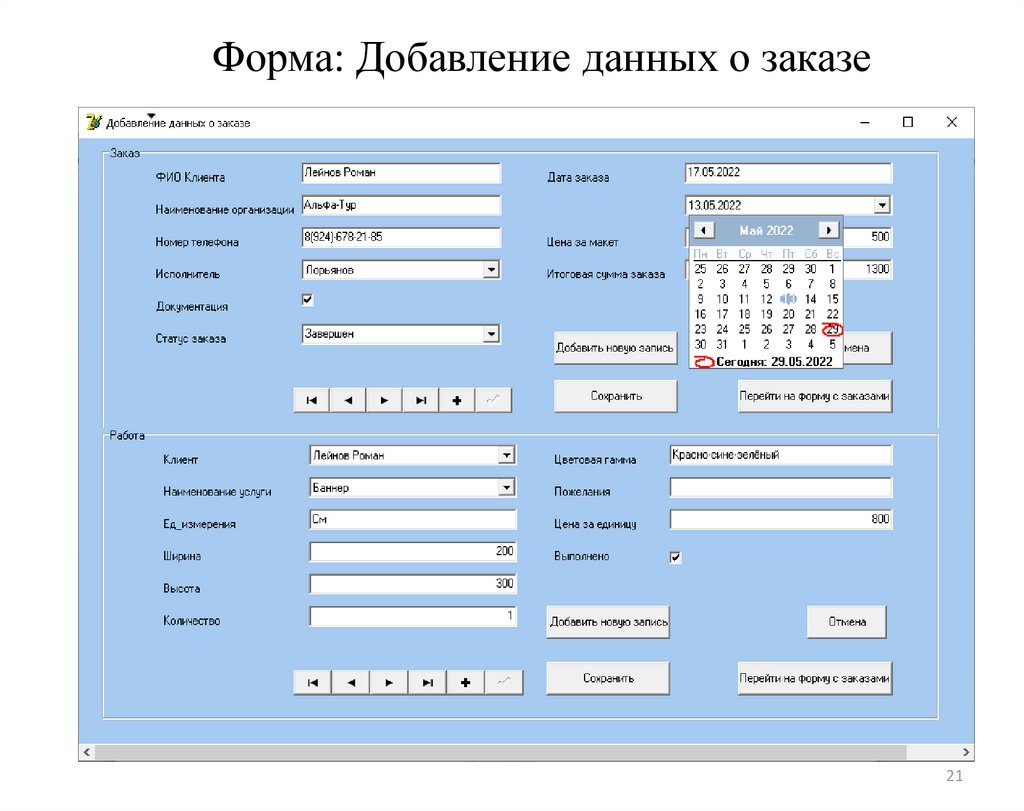Insert new record with Заказ navigator plus

point(457,400)
